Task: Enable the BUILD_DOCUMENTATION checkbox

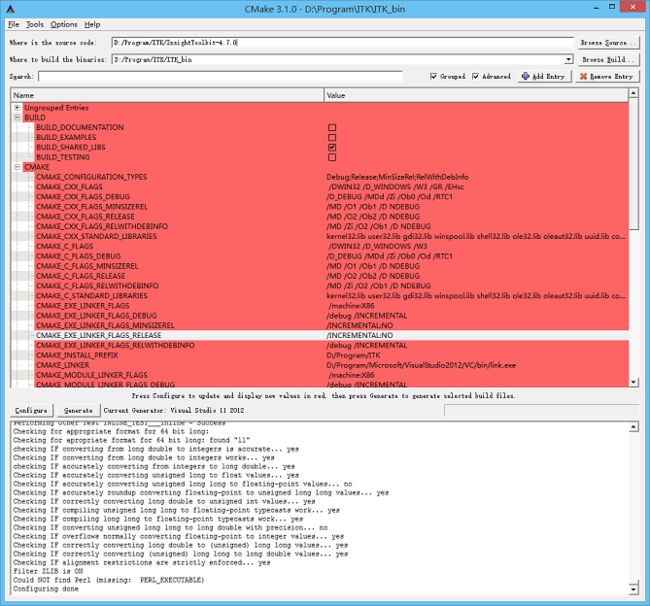Action: pos(332,127)
